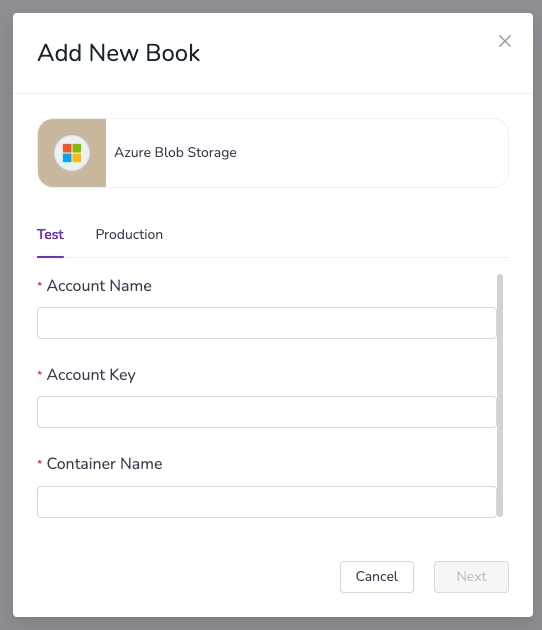Close the Add New Book dialog
Screen dimensions: 542x630
(x=505, y=41)
